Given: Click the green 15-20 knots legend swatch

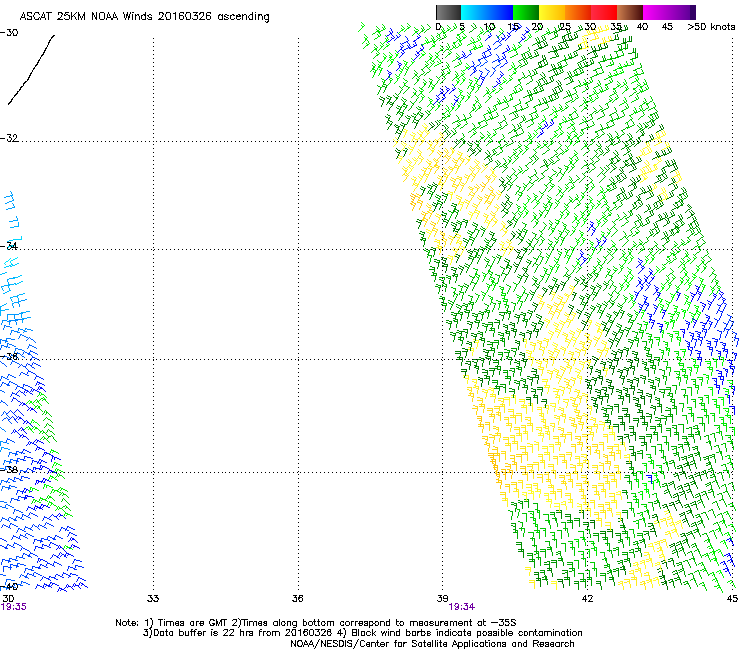Looking at the screenshot, I should [526, 12].
